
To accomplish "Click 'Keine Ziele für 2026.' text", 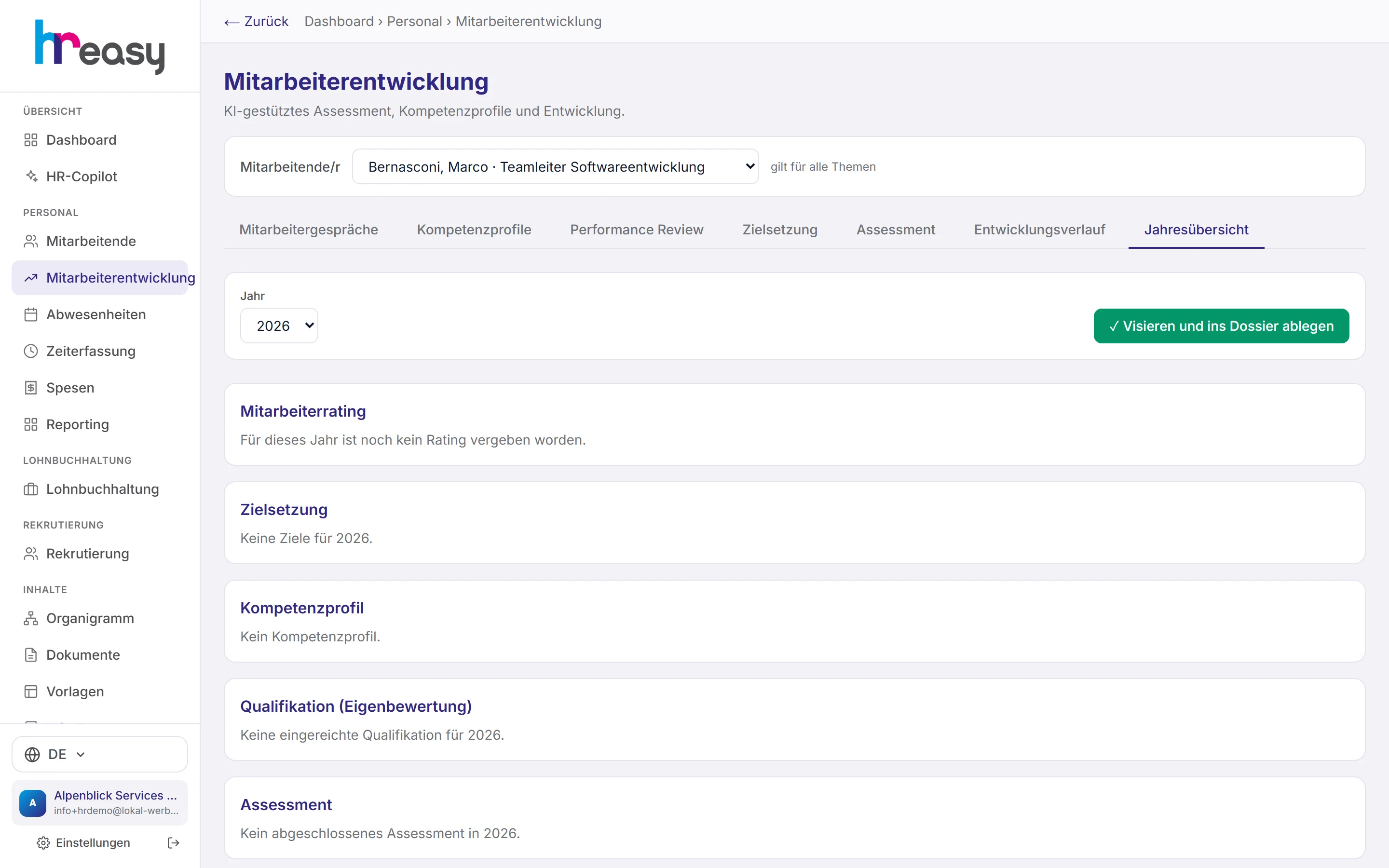I will pyautogui.click(x=307, y=538).
